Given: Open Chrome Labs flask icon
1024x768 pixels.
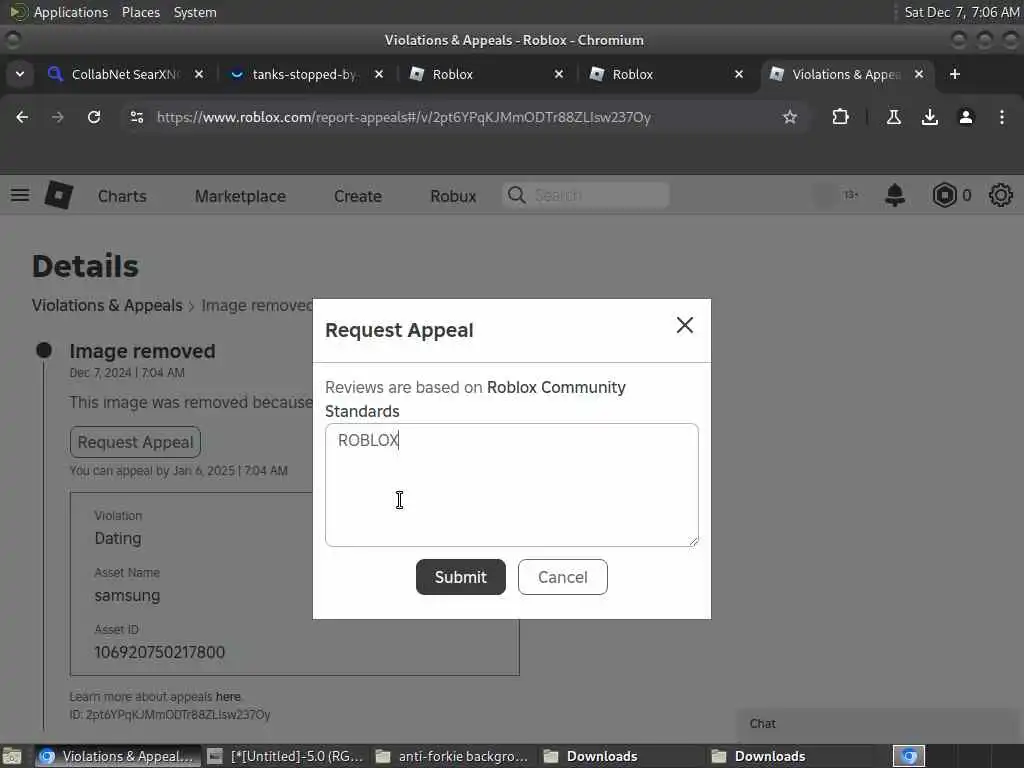Looking at the screenshot, I should click(x=893, y=117).
